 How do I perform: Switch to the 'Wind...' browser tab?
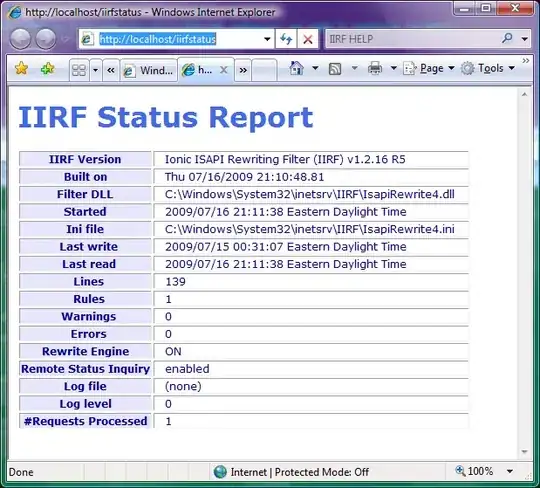(x=149, y=70)
